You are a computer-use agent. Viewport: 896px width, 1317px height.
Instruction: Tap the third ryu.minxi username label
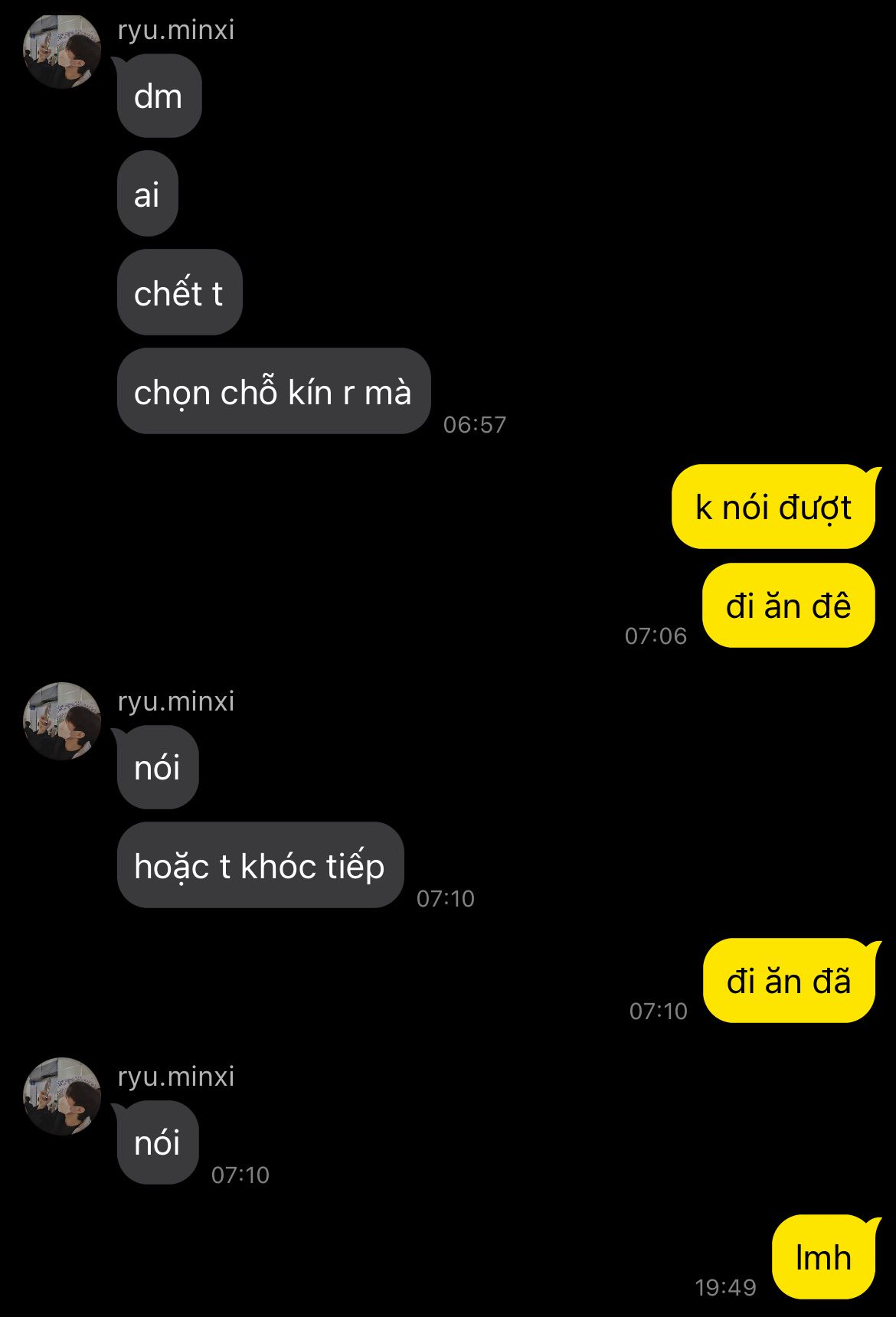coord(176,1077)
